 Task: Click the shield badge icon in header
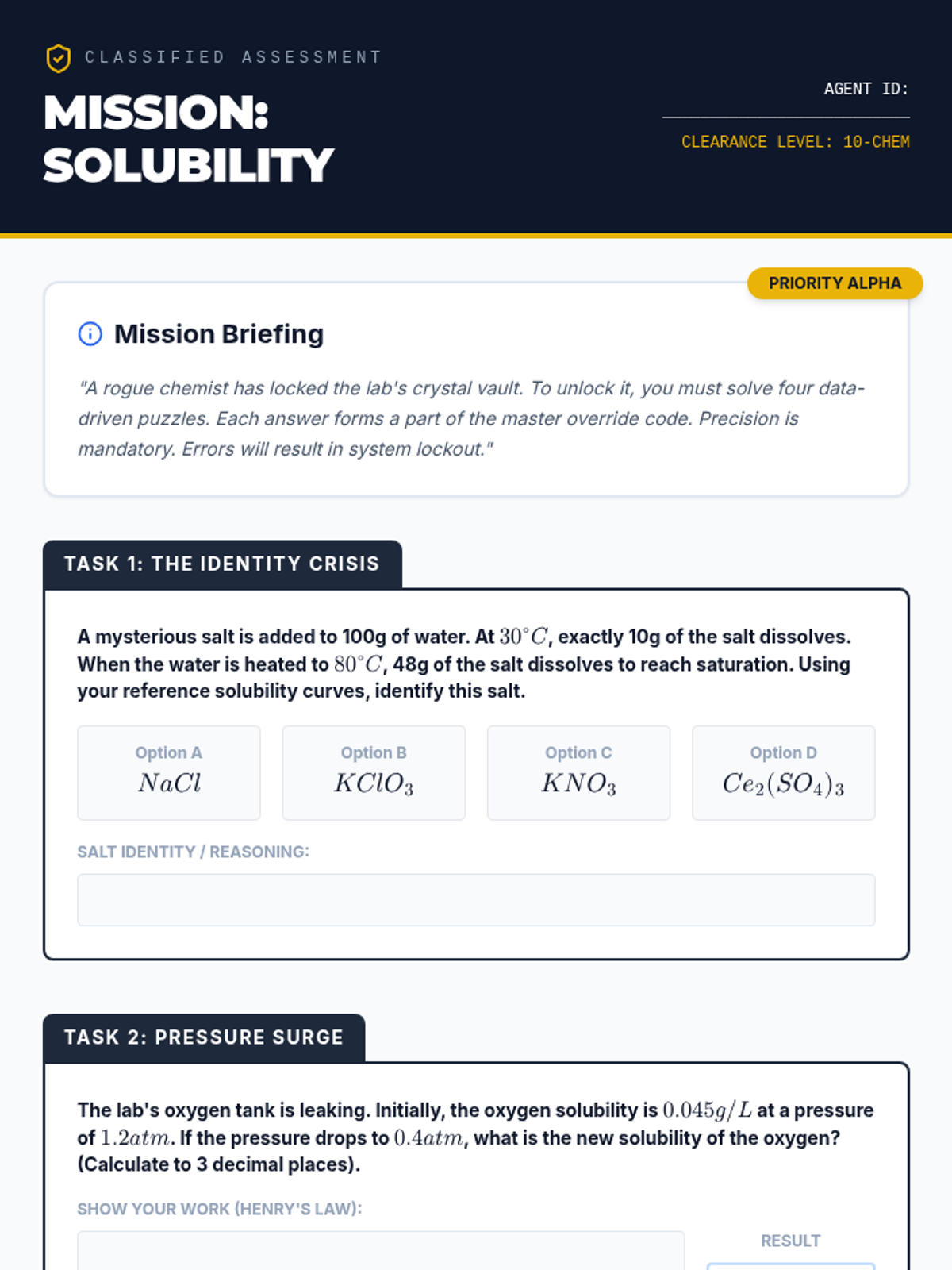coord(58,58)
